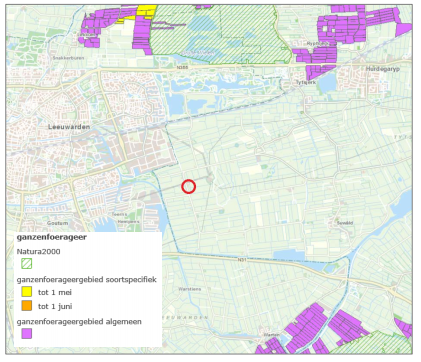Screen dimensions: 421x362
Task: Click the 'Warstiens' place label
Action: coord(189,289)
